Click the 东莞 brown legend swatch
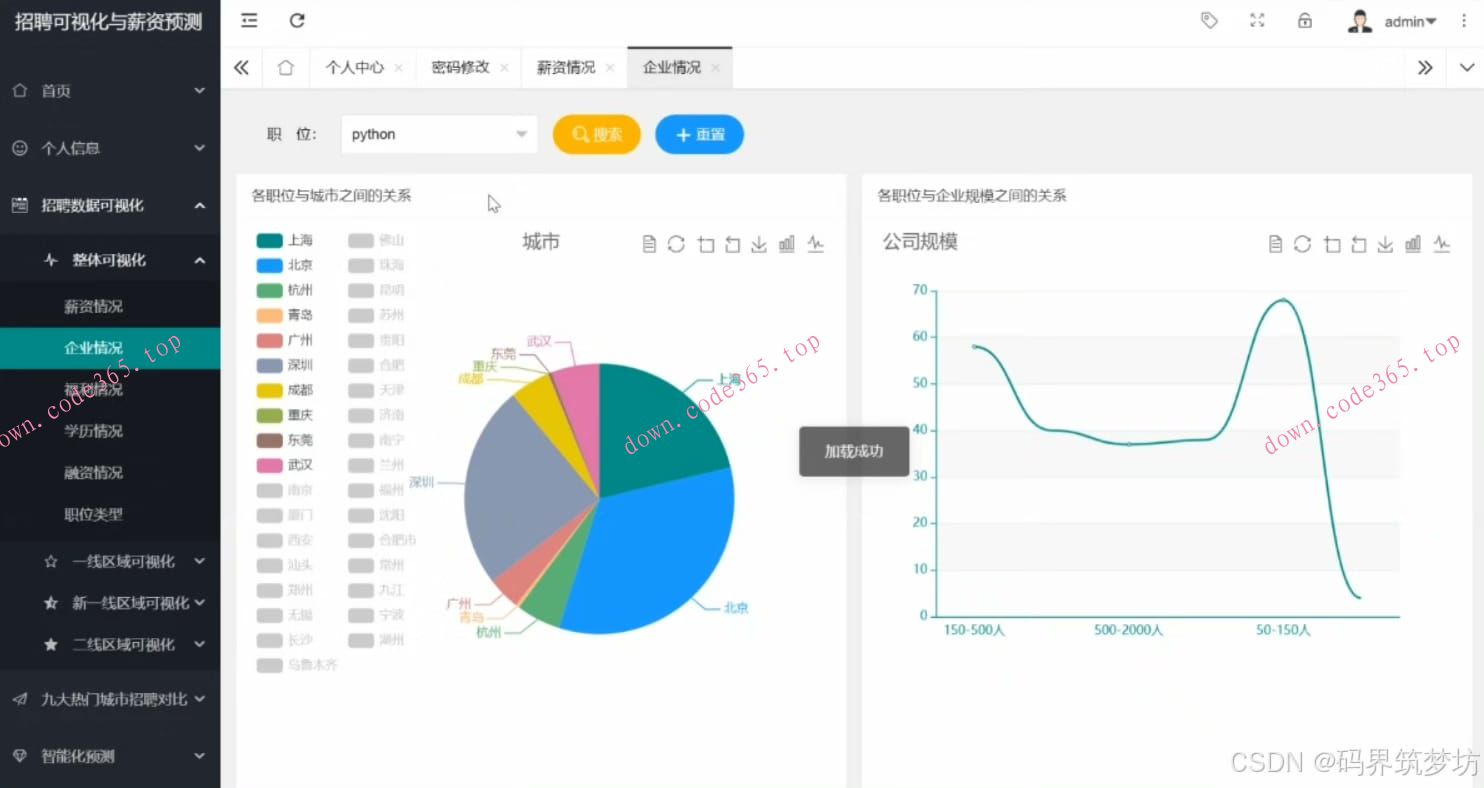The height and width of the screenshot is (788, 1484). point(270,440)
